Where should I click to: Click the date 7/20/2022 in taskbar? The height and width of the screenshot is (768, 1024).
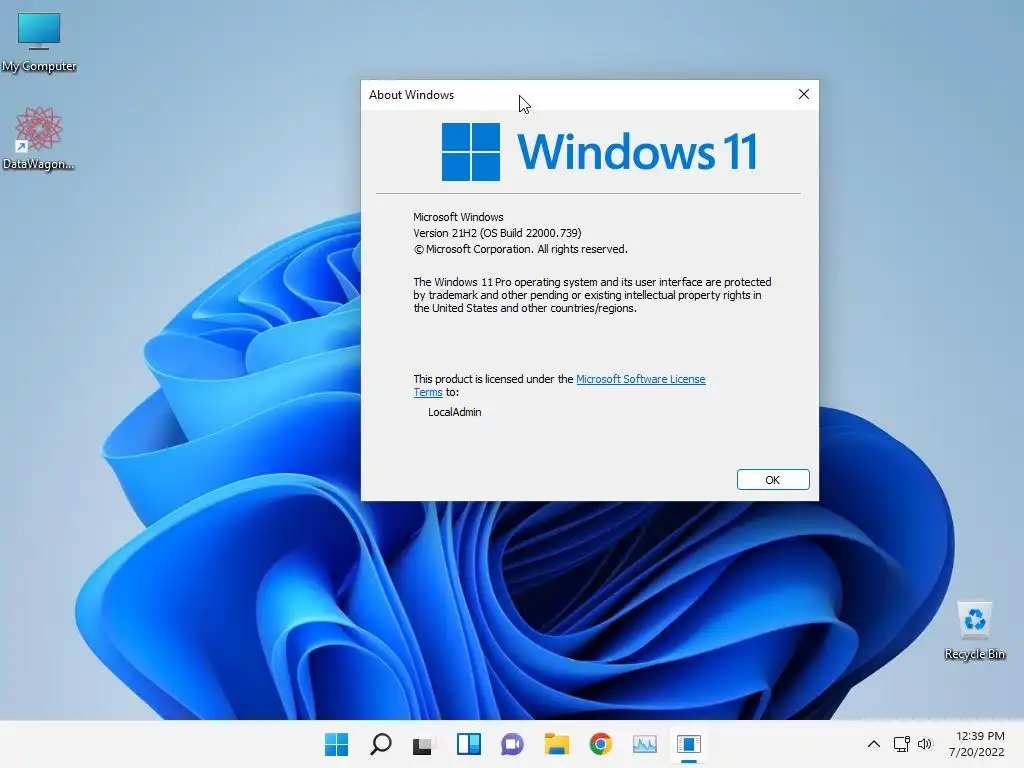(976, 752)
